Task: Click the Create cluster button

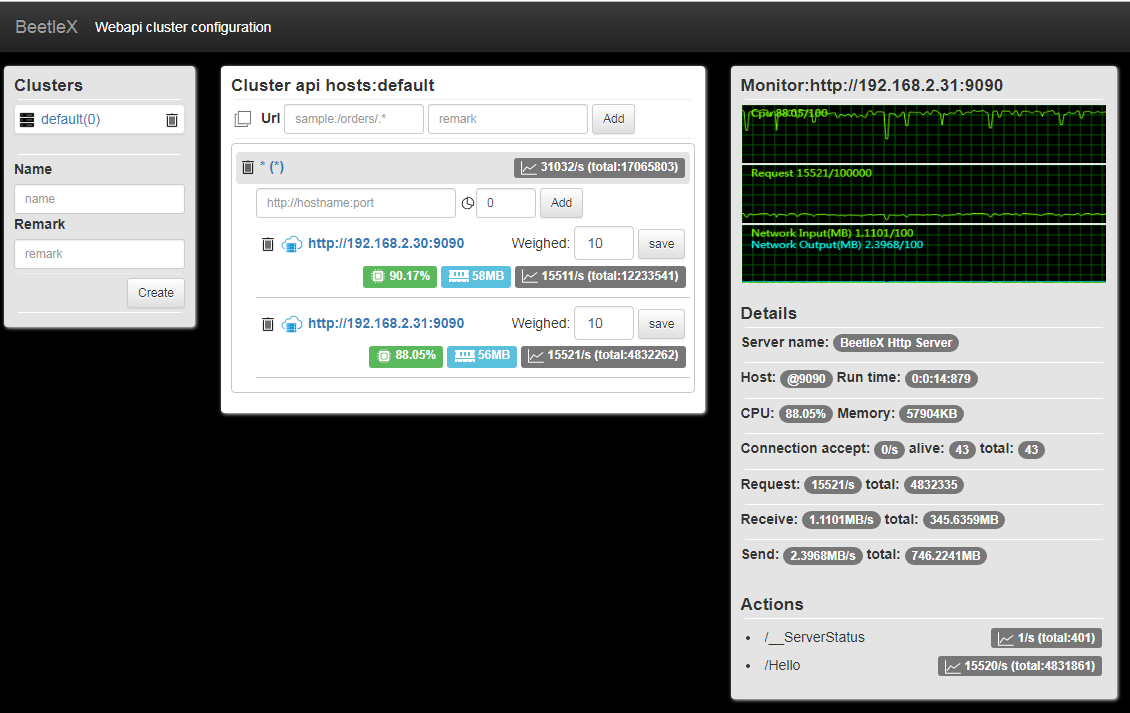Action: tap(156, 293)
